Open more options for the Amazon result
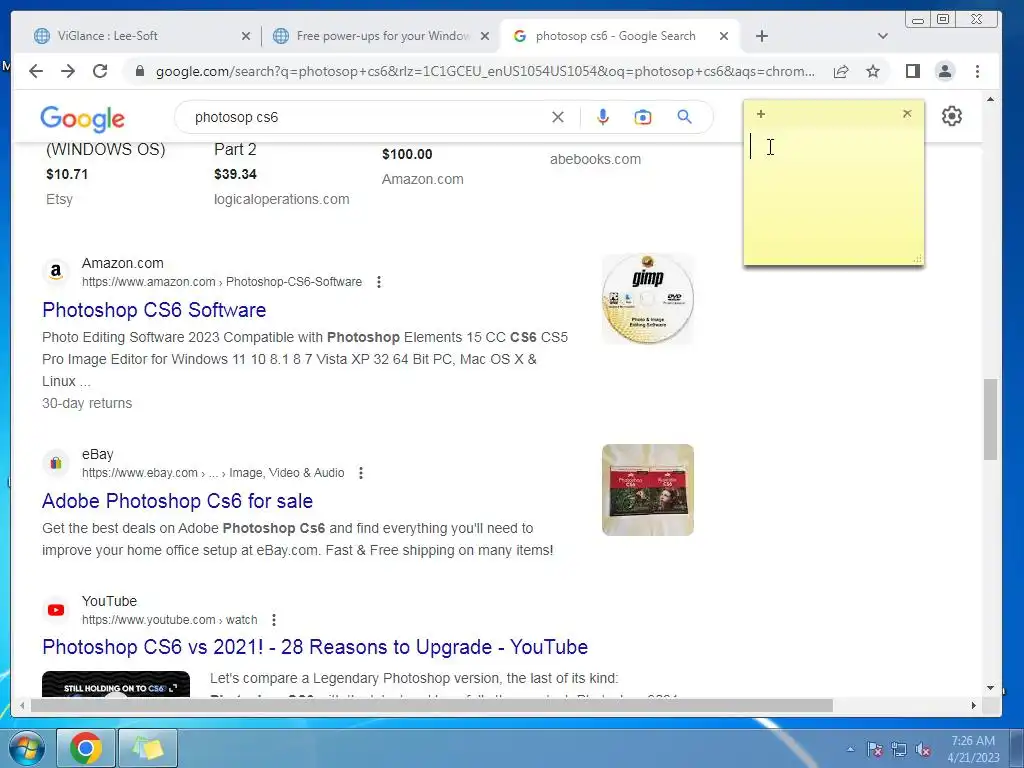1024x768 pixels. (379, 282)
